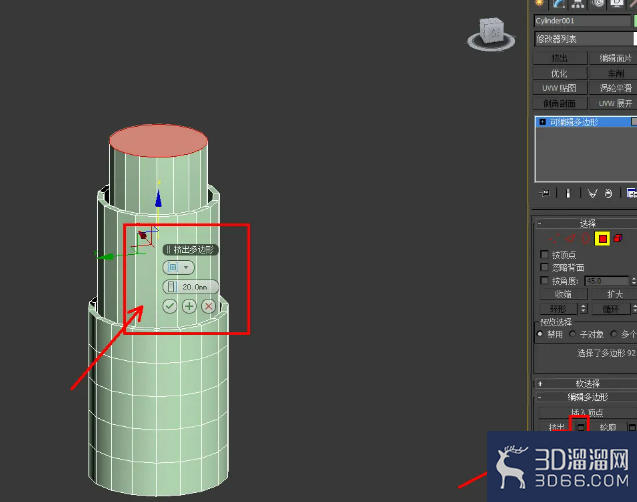The height and width of the screenshot is (502, 637).
Task: Click the object color swatch beside Cylinder001
Action: tap(635, 21)
